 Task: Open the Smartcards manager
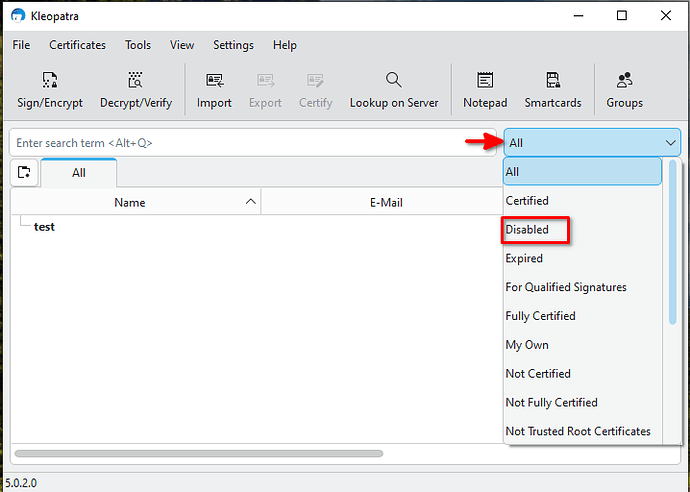pyautogui.click(x=553, y=90)
